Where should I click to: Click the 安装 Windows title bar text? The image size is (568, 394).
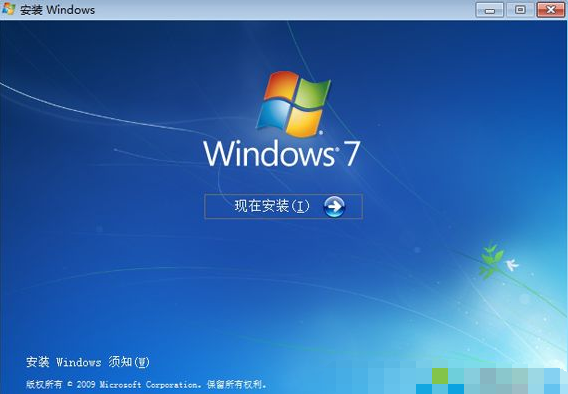point(58,10)
